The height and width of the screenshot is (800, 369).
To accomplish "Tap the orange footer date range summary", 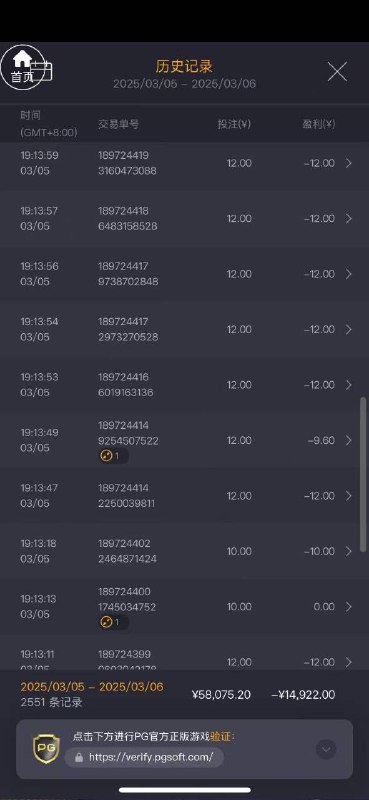I will 92,687.
